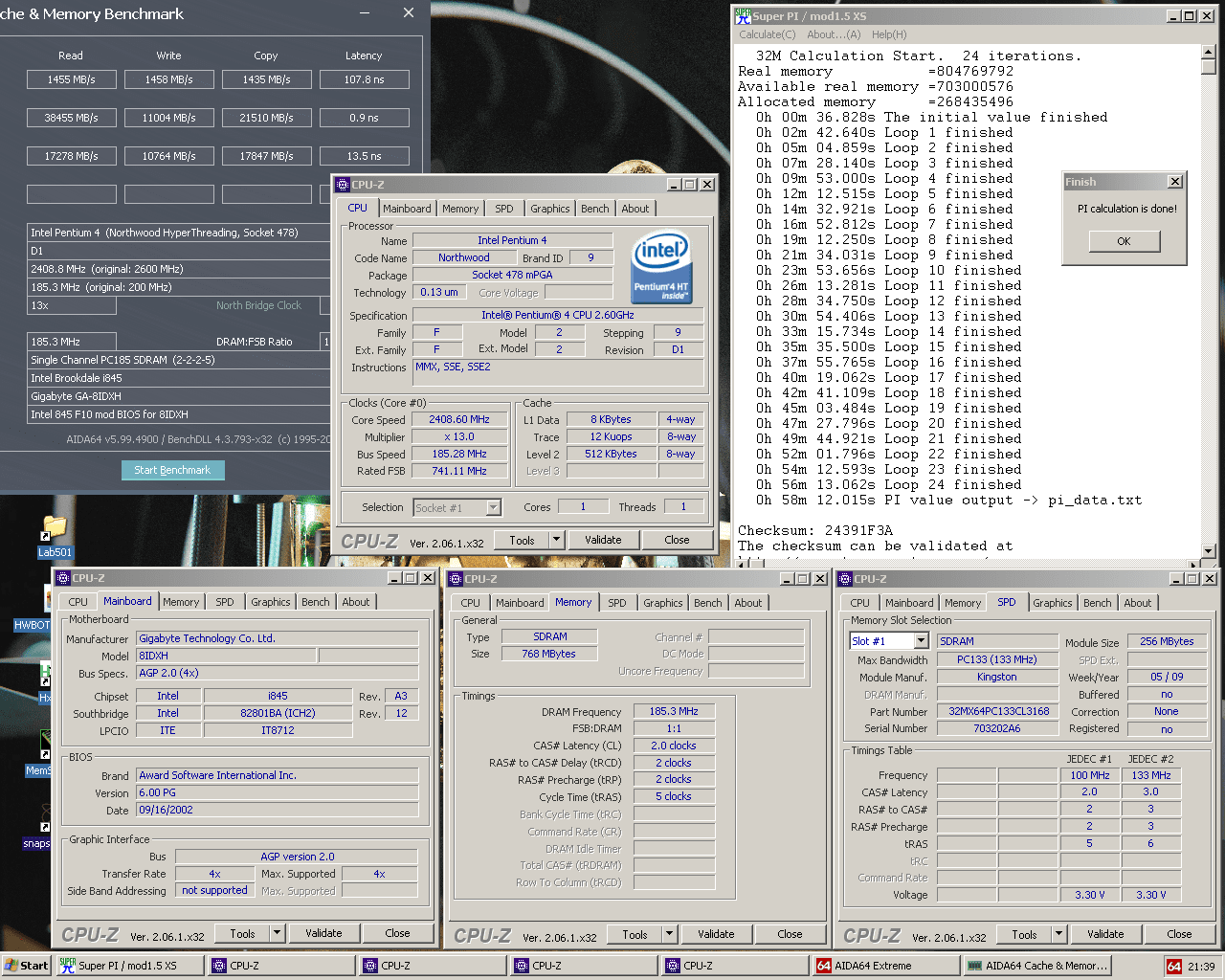
Task: Close the AIDA64 Cache & Memory Benchmark window
Action: pos(409,12)
